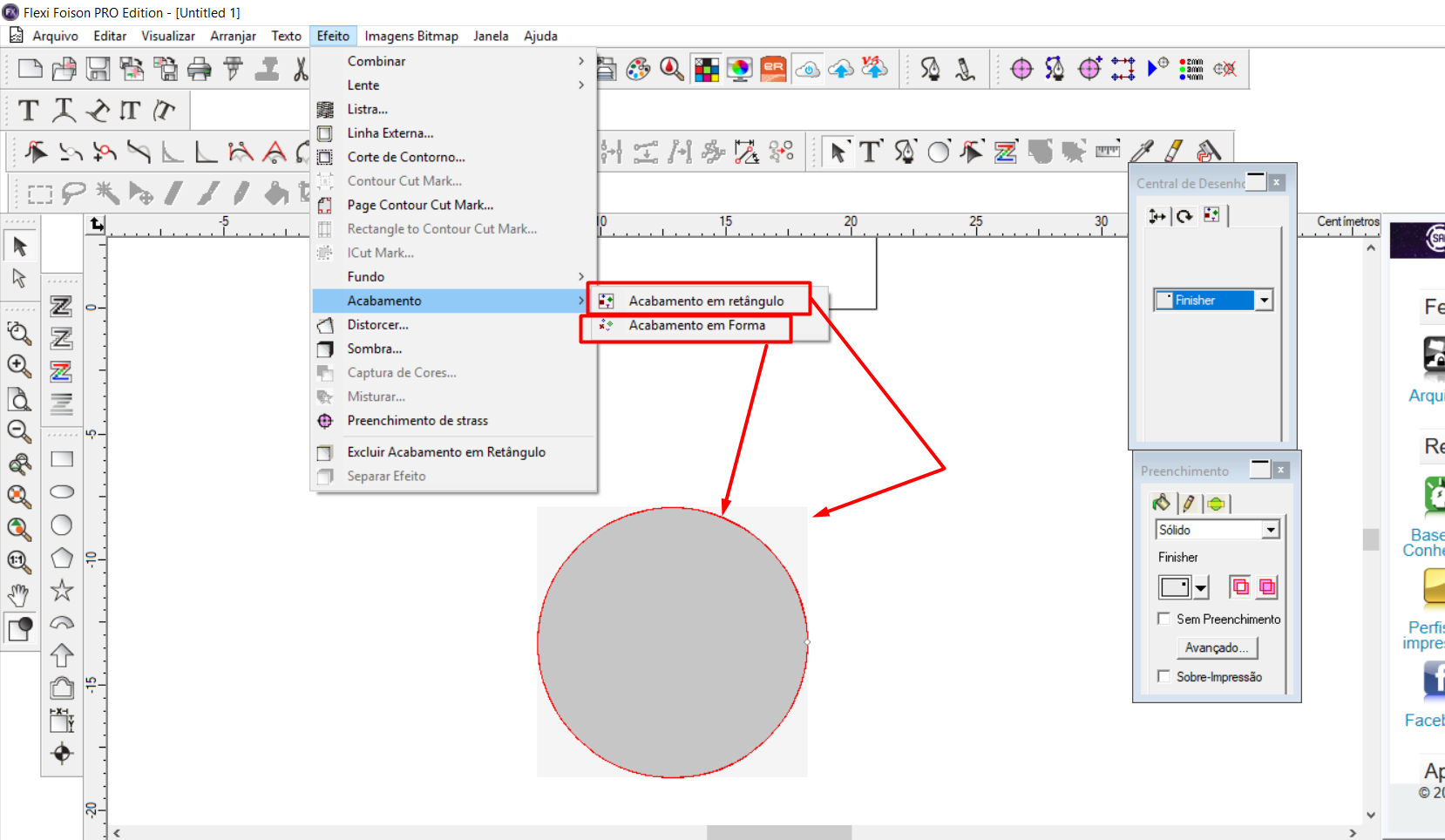Select the star shape tool
This screenshot has height=840, width=1445.
(x=62, y=591)
